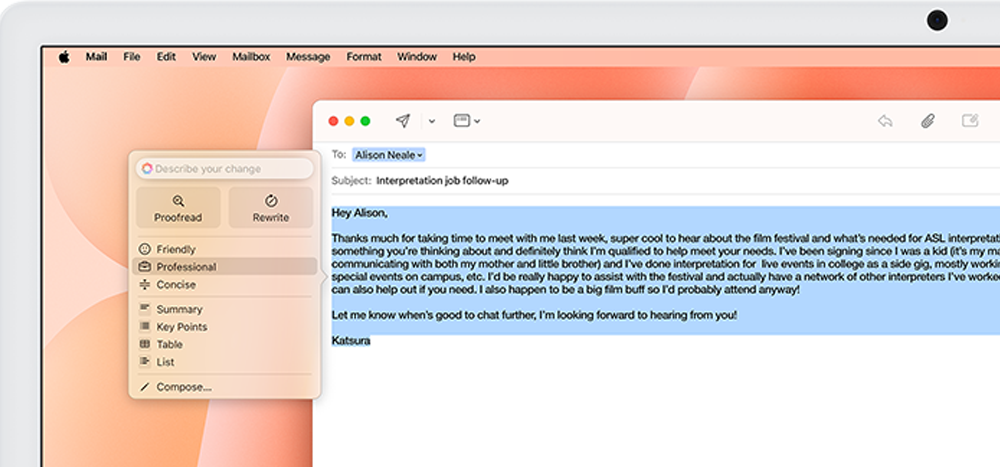Attach a file with paperclip icon
The height and width of the screenshot is (467, 1000).
[927, 121]
